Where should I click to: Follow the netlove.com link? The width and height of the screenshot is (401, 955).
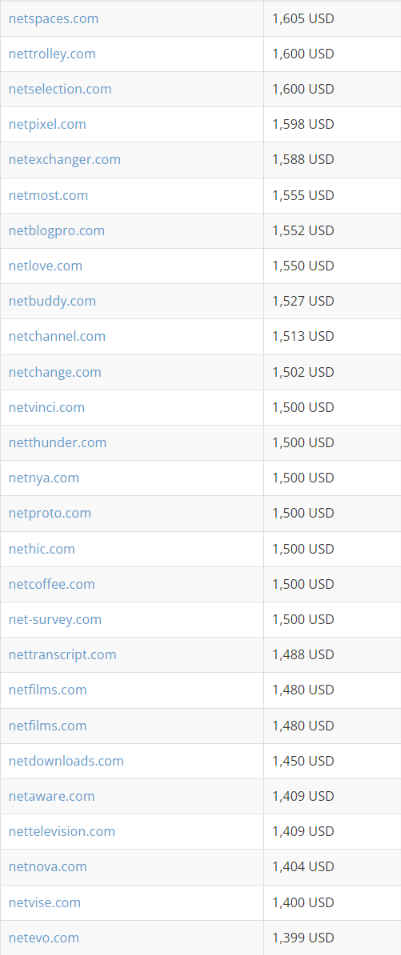click(45, 266)
